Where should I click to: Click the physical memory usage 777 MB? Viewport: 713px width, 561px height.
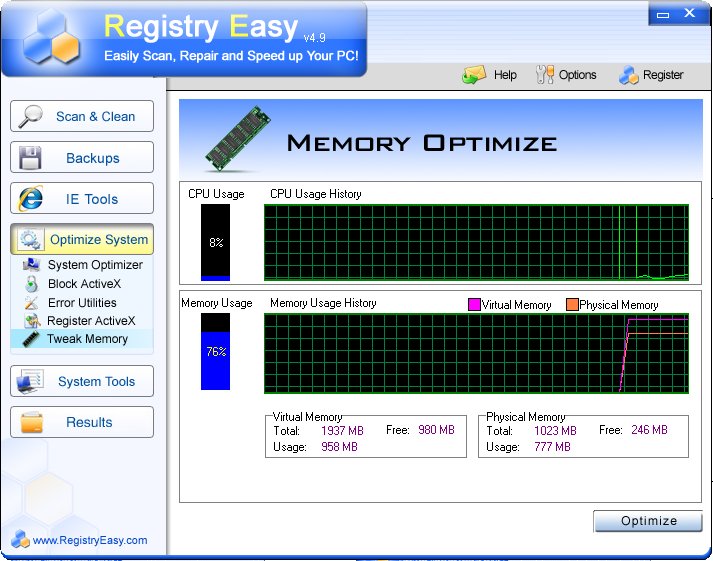[552, 447]
